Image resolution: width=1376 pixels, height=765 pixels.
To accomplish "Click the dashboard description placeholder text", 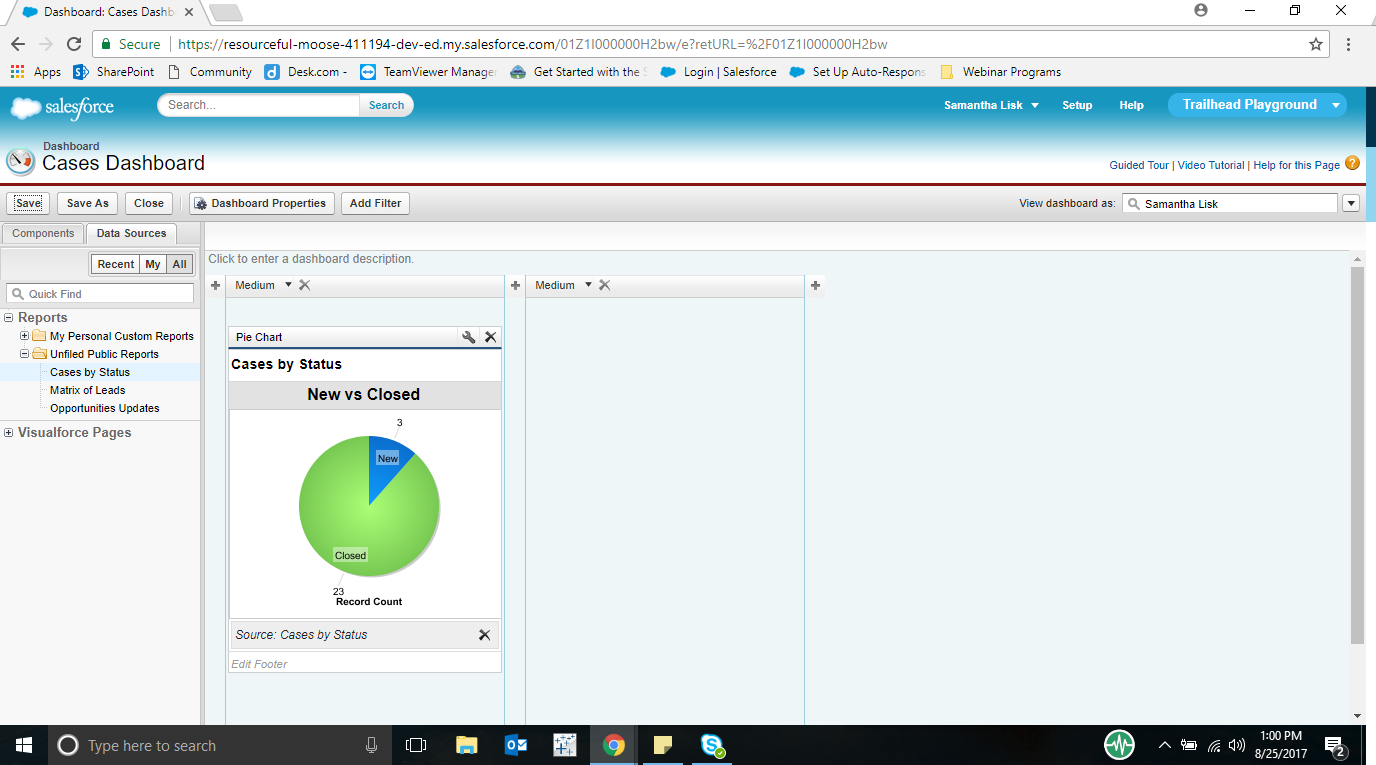I will pyautogui.click(x=311, y=259).
